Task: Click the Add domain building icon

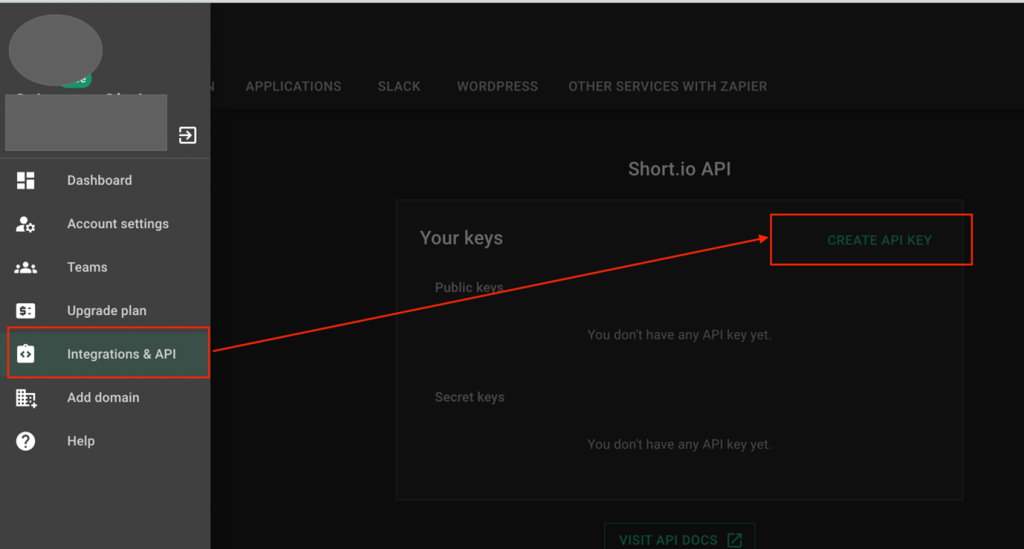Action: 26,398
